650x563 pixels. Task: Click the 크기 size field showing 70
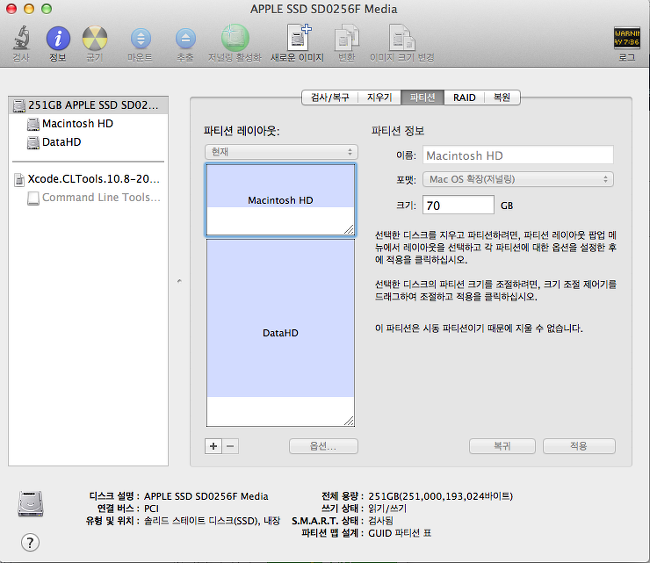(x=458, y=205)
